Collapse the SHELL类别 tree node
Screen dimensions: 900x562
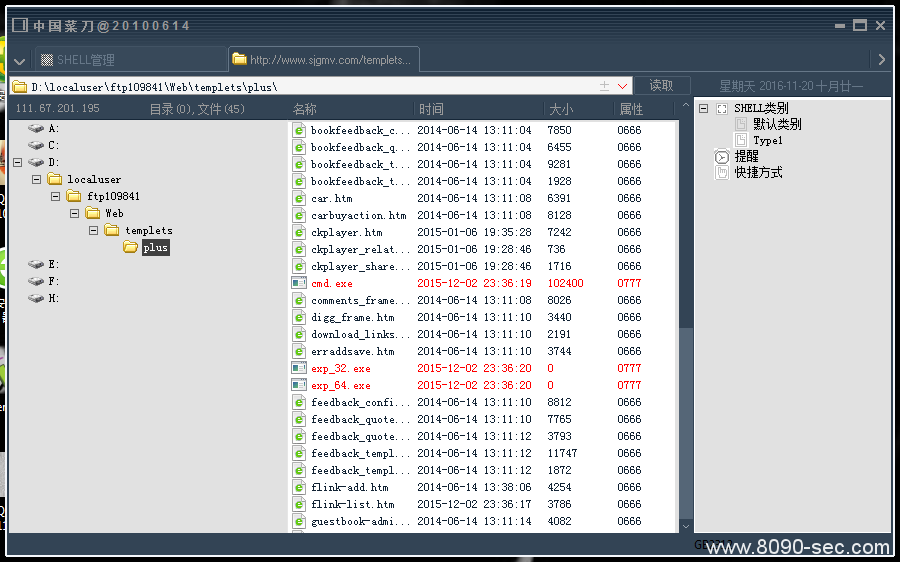click(703, 108)
